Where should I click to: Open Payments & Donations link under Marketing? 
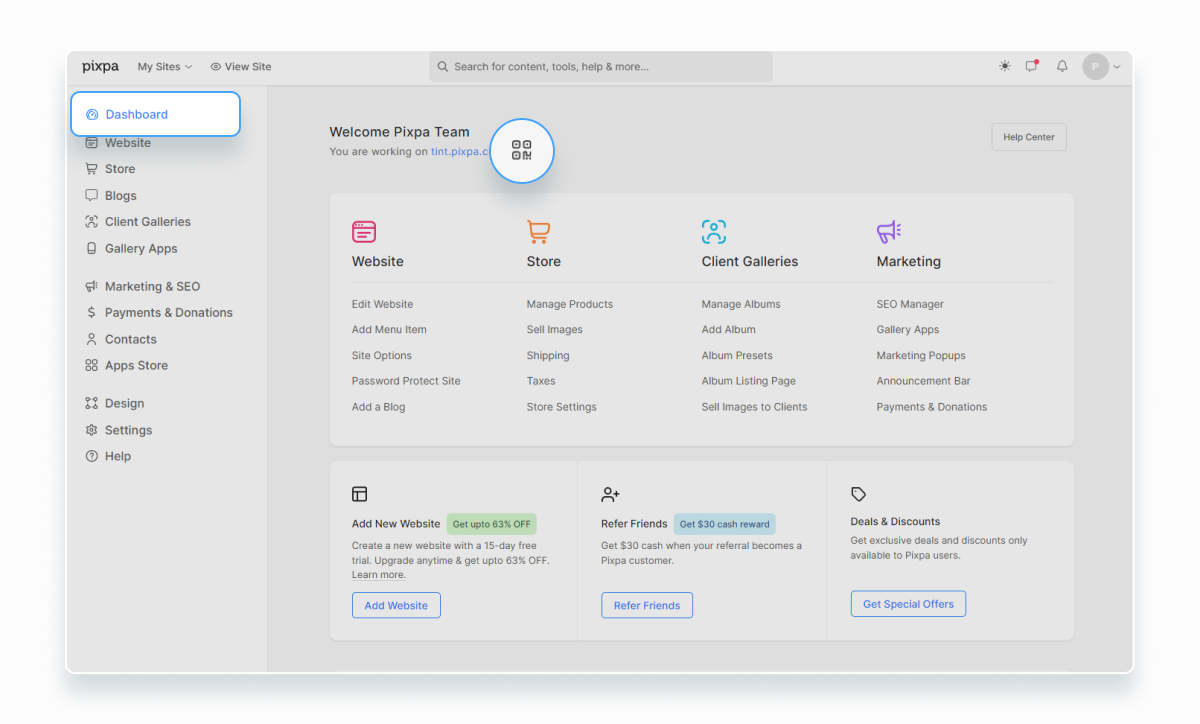(x=932, y=407)
